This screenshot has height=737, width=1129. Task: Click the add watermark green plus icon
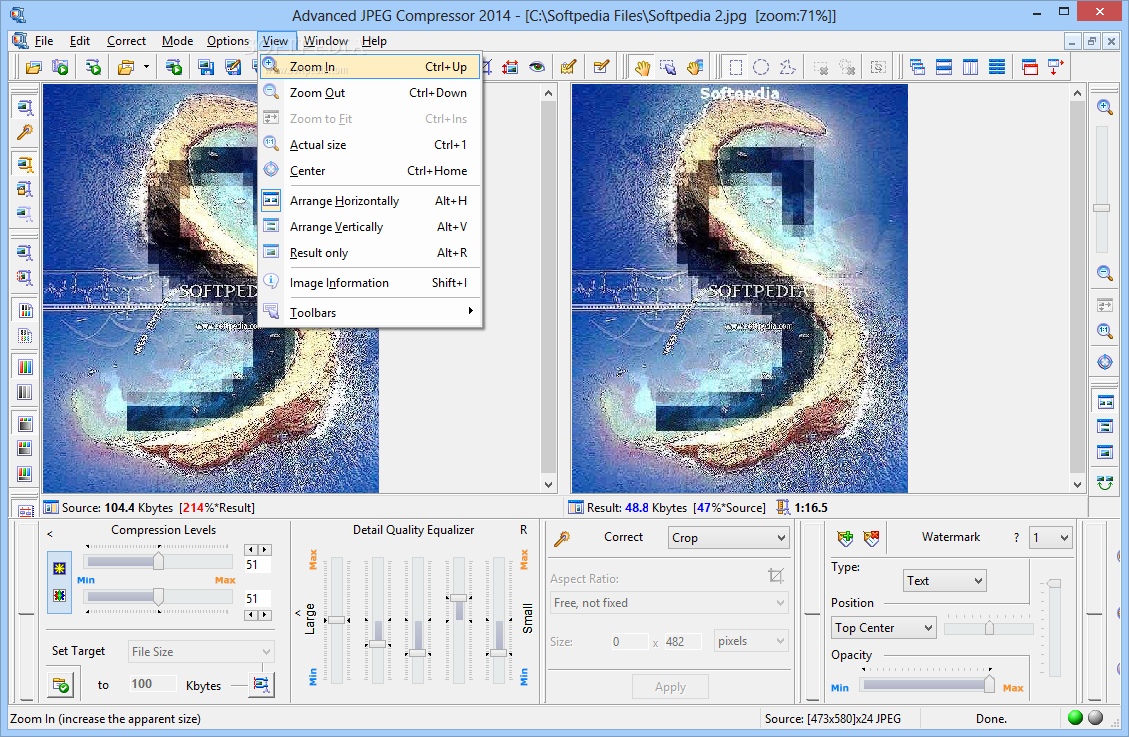coord(845,538)
